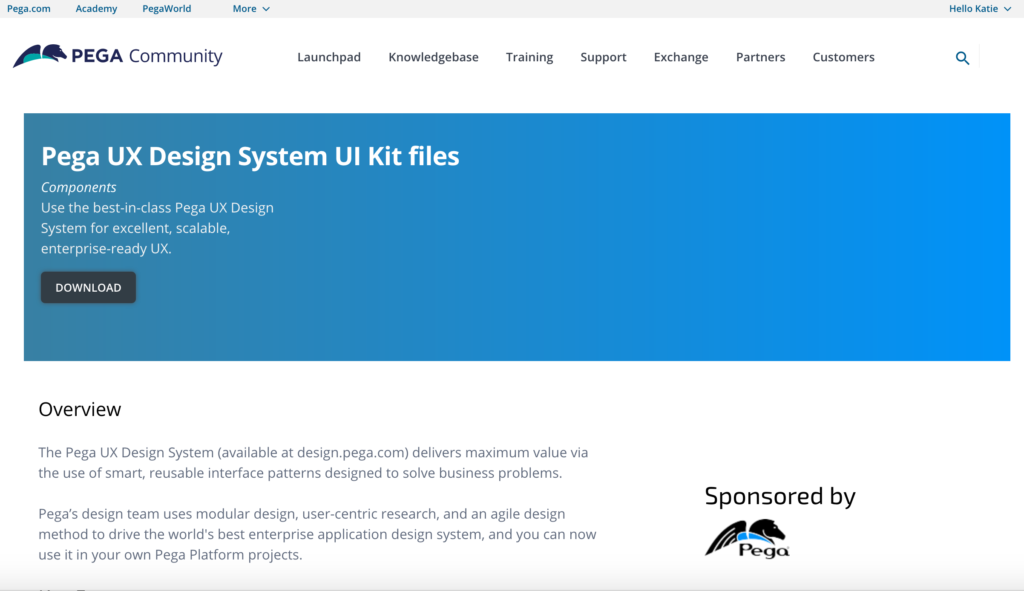The height and width of the screenshot is (591, 1024).
Task: Navigate to the Knowledgebase section
Action: pos(433,57)
